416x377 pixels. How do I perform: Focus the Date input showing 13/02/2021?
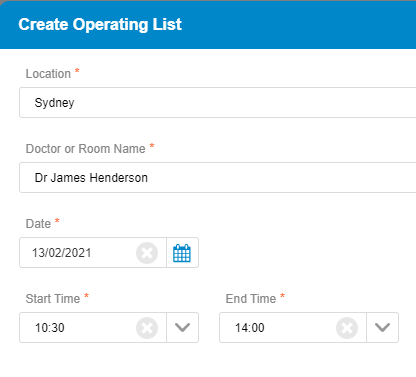pyautogui.click(x=78, y=253)
